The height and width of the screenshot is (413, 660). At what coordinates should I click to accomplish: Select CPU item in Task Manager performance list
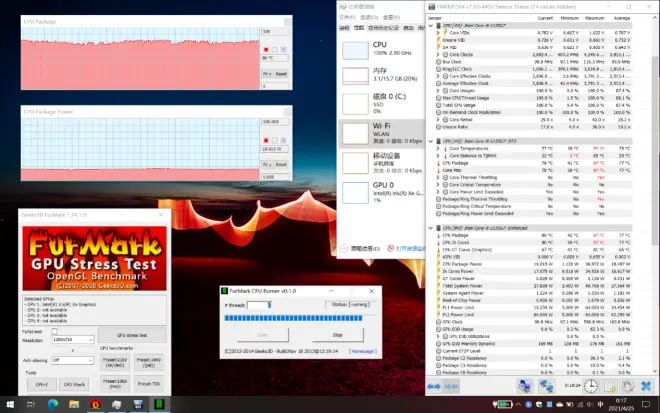[381, 49]
